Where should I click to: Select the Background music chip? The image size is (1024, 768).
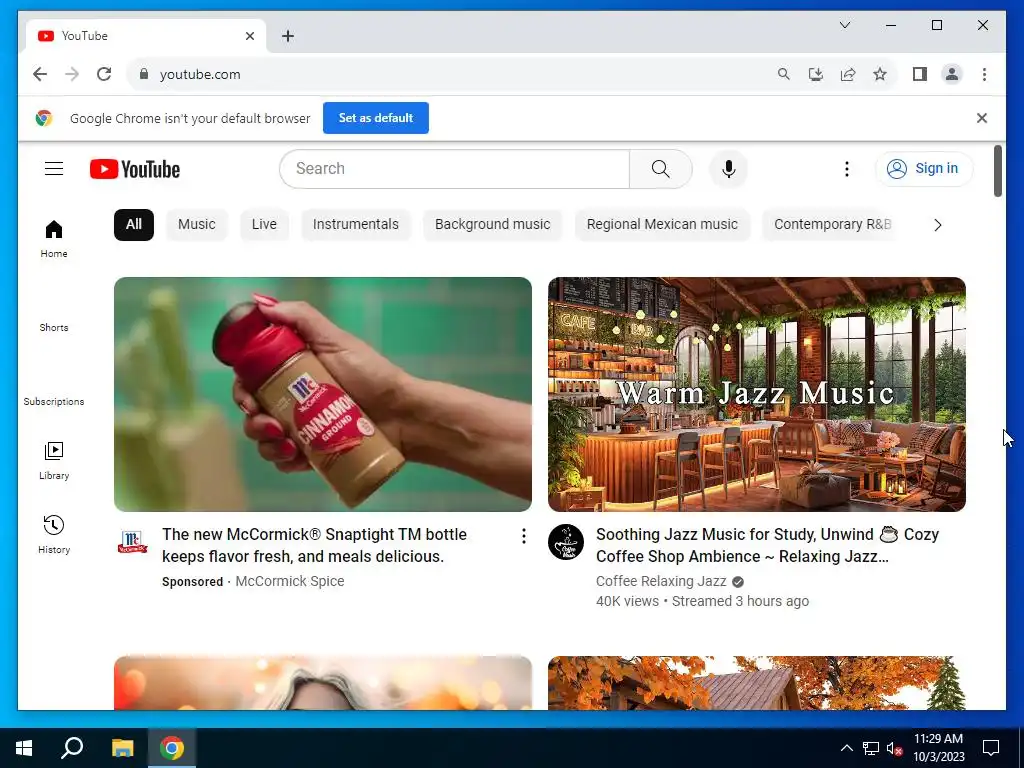click(x=492, y=225)
